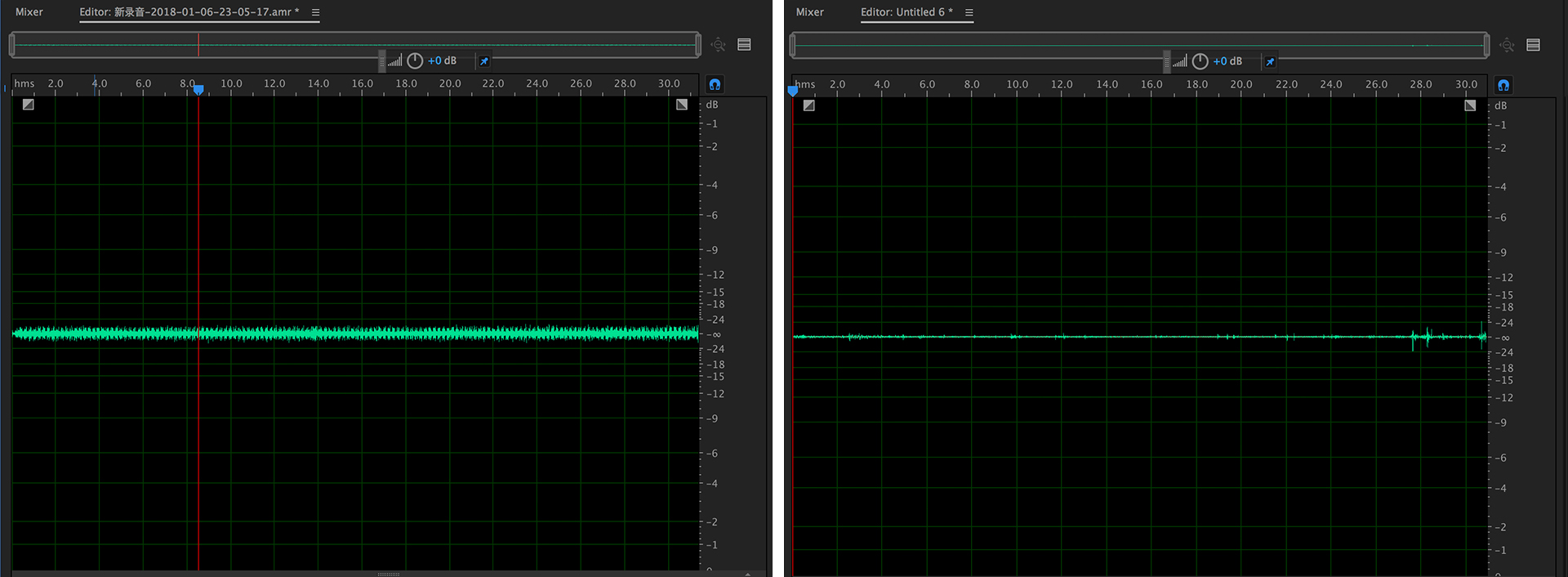
Task: Click the right editor's headphone monitor icon
Action: click(1503, 85)
